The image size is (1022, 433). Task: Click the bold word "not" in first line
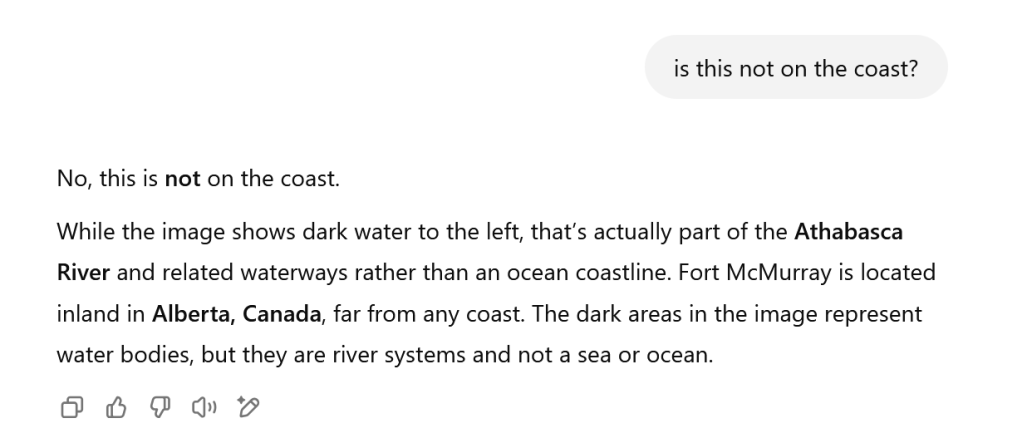click(182, 180)
